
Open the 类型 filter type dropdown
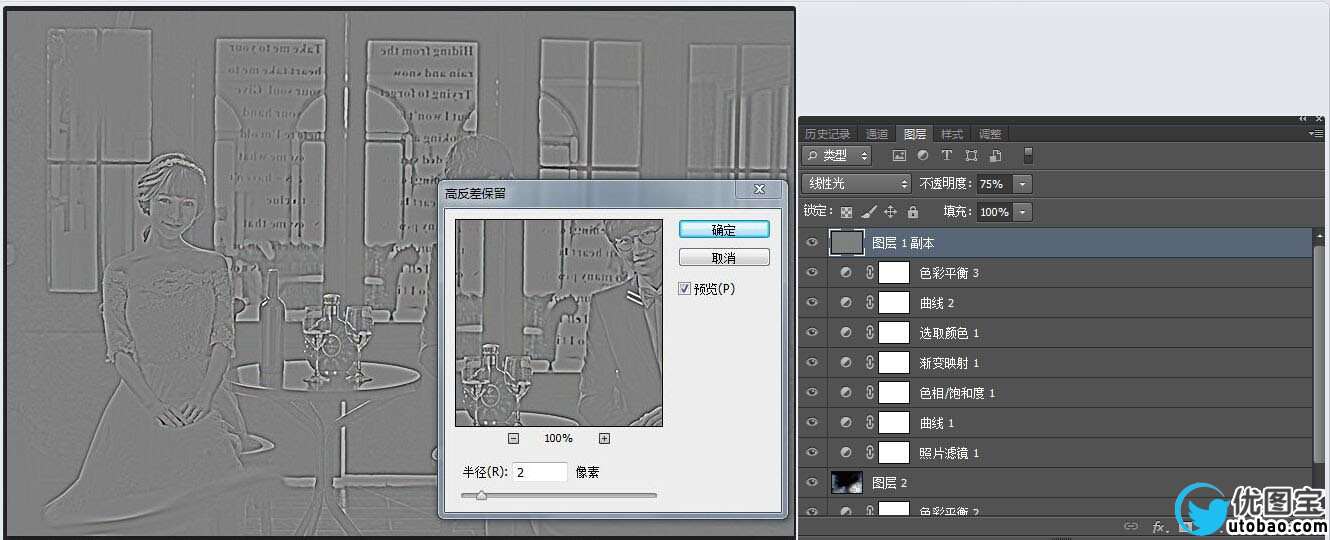pyautogui.click(x=836, y=156)
